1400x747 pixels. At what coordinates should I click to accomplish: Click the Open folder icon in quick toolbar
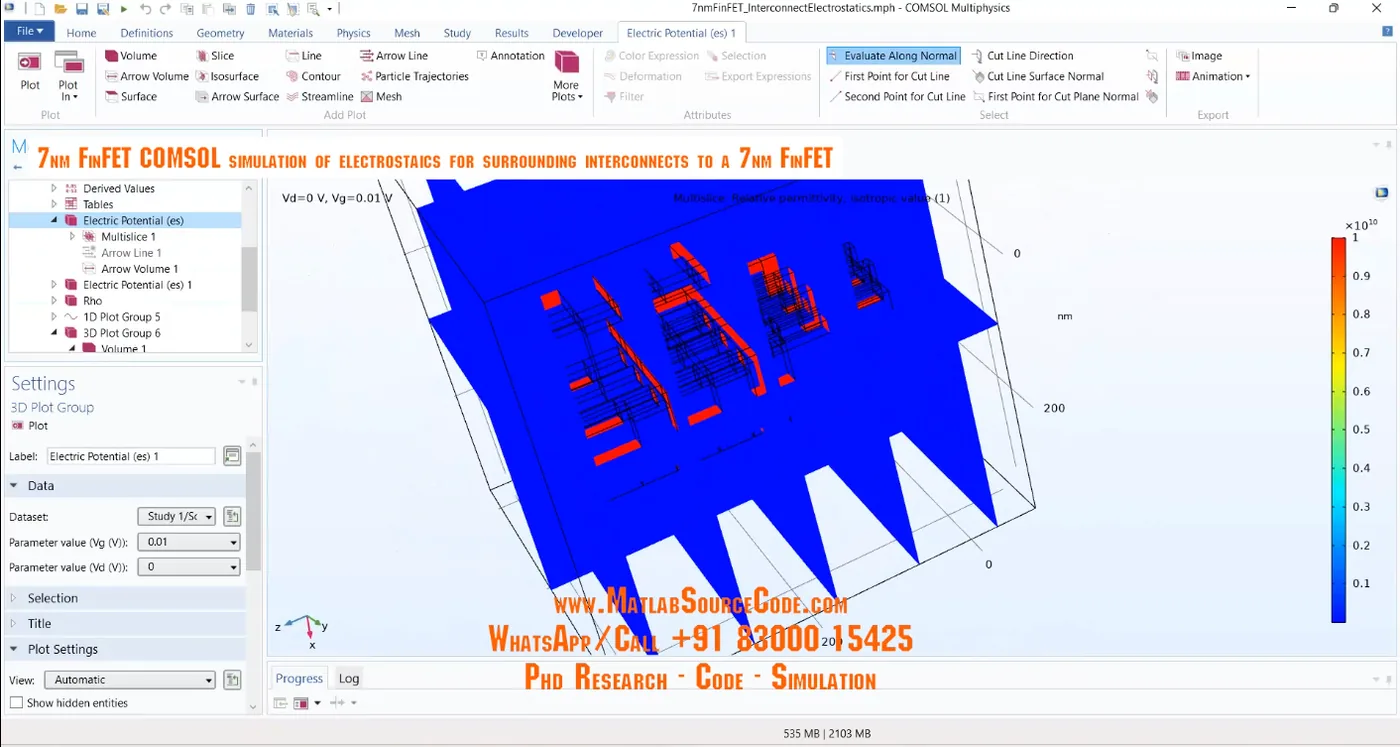tap(60, 9)
